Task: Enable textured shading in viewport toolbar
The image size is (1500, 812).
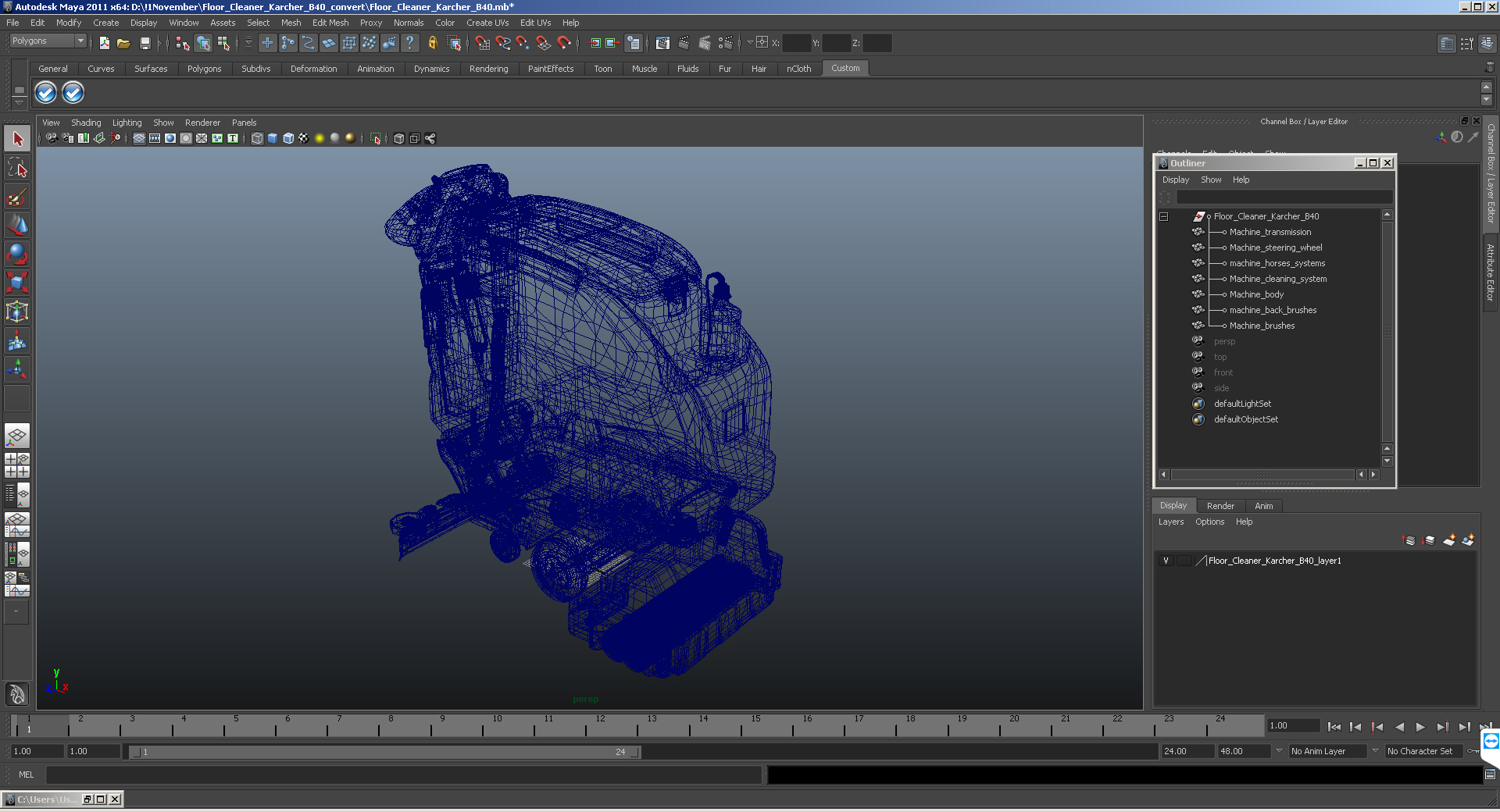Action: 303,138
